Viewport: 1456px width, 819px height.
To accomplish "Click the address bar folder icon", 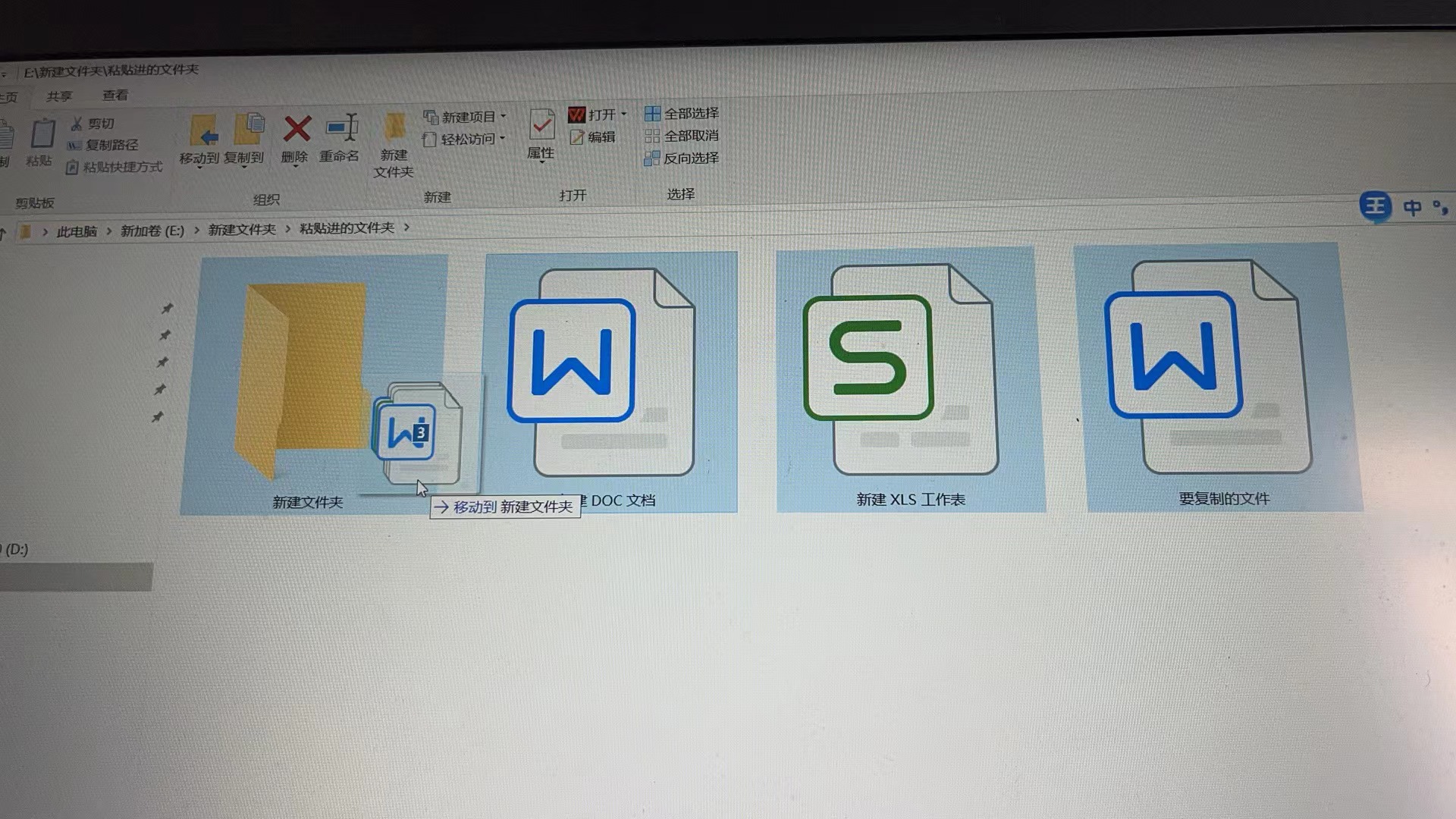I will (25, 231).
